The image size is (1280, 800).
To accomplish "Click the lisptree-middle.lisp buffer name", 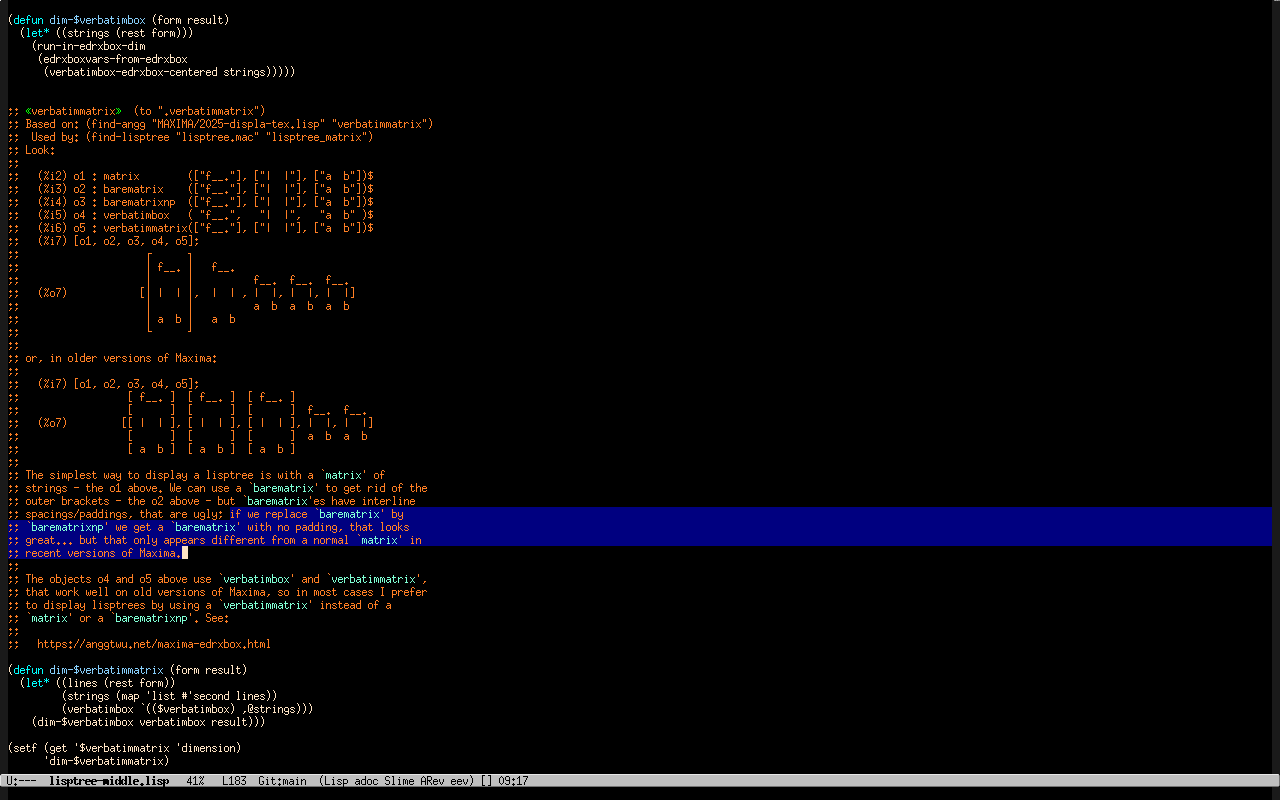I will pos(108,781).
